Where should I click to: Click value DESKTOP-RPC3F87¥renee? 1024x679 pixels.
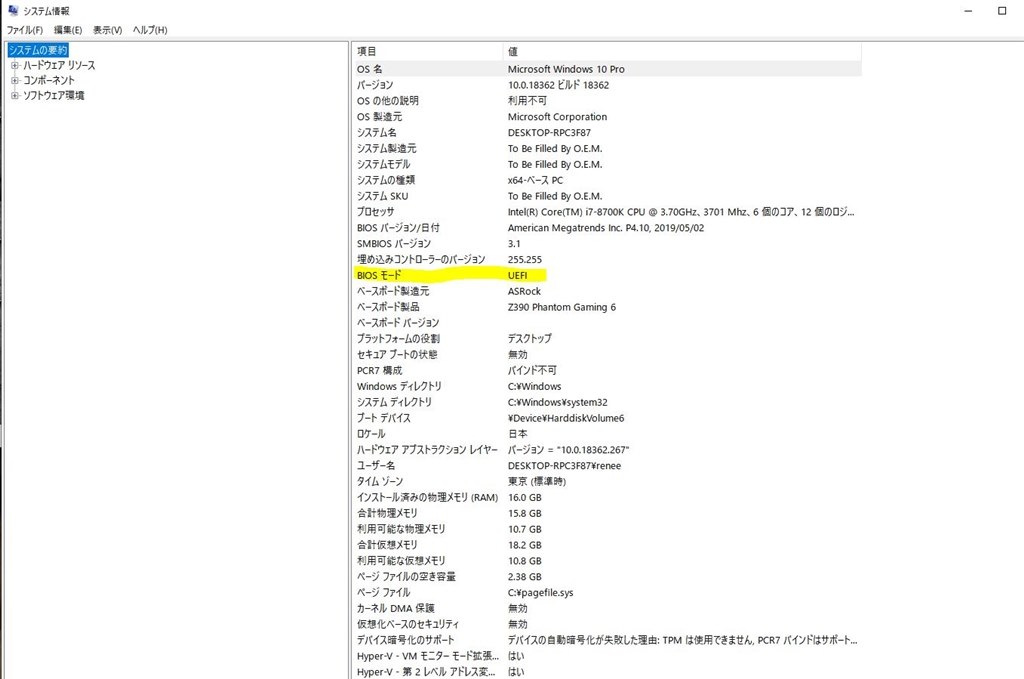tap(564, 466)
